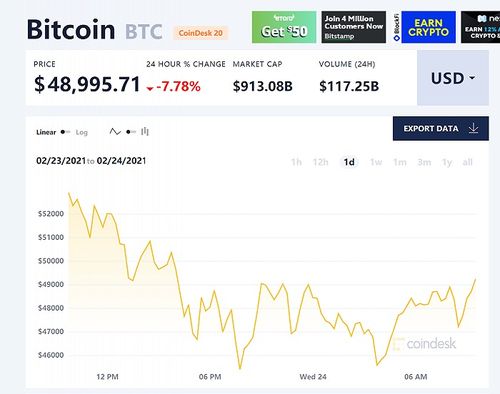Click the coindesk watermark logo on chart
This screenshot has width=500, height=394.
pos(424,343)
